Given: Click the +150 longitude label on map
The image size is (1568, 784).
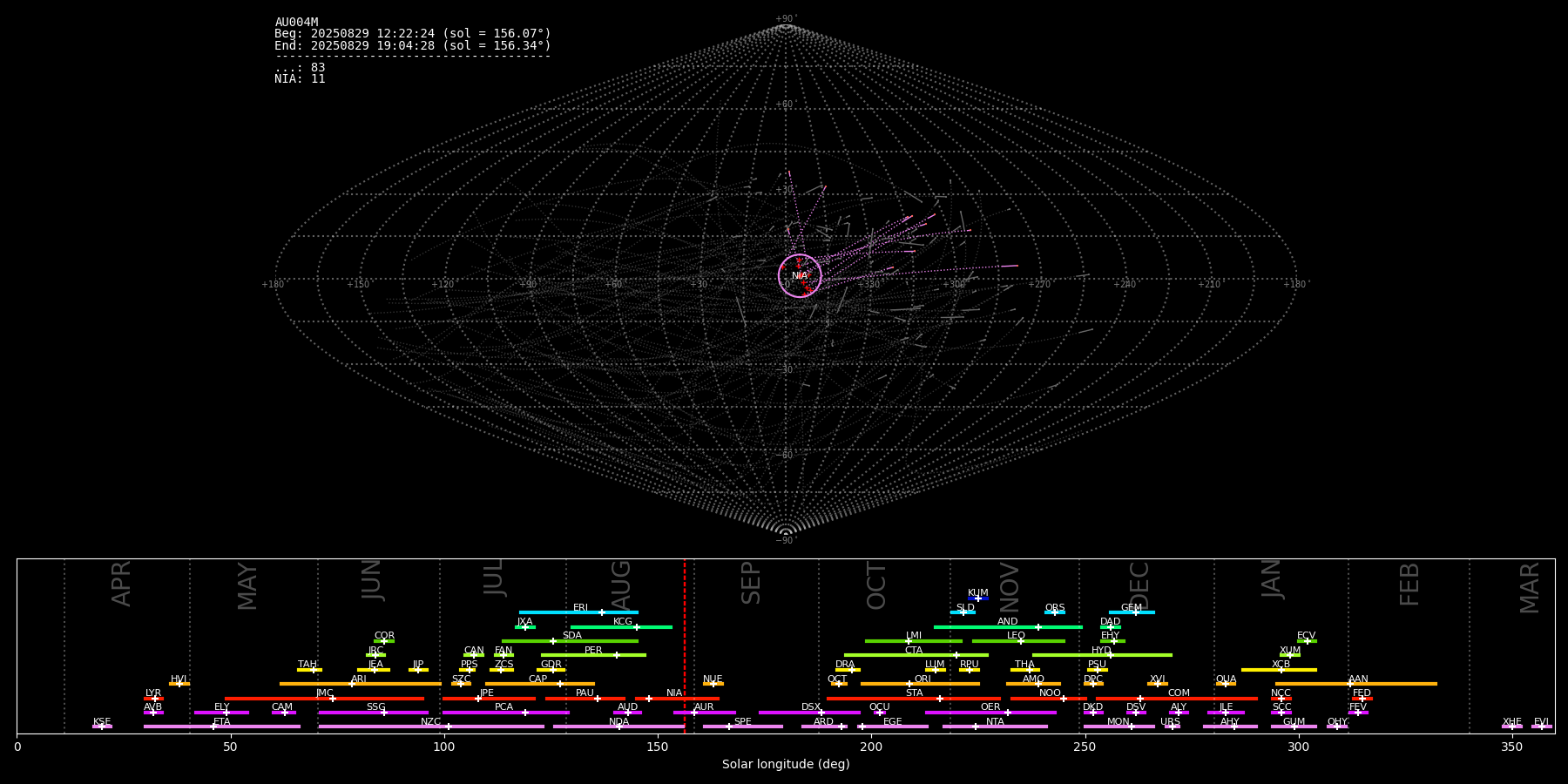Looking at the screenshot, I should pyautogui.click(x=358, y=285).
